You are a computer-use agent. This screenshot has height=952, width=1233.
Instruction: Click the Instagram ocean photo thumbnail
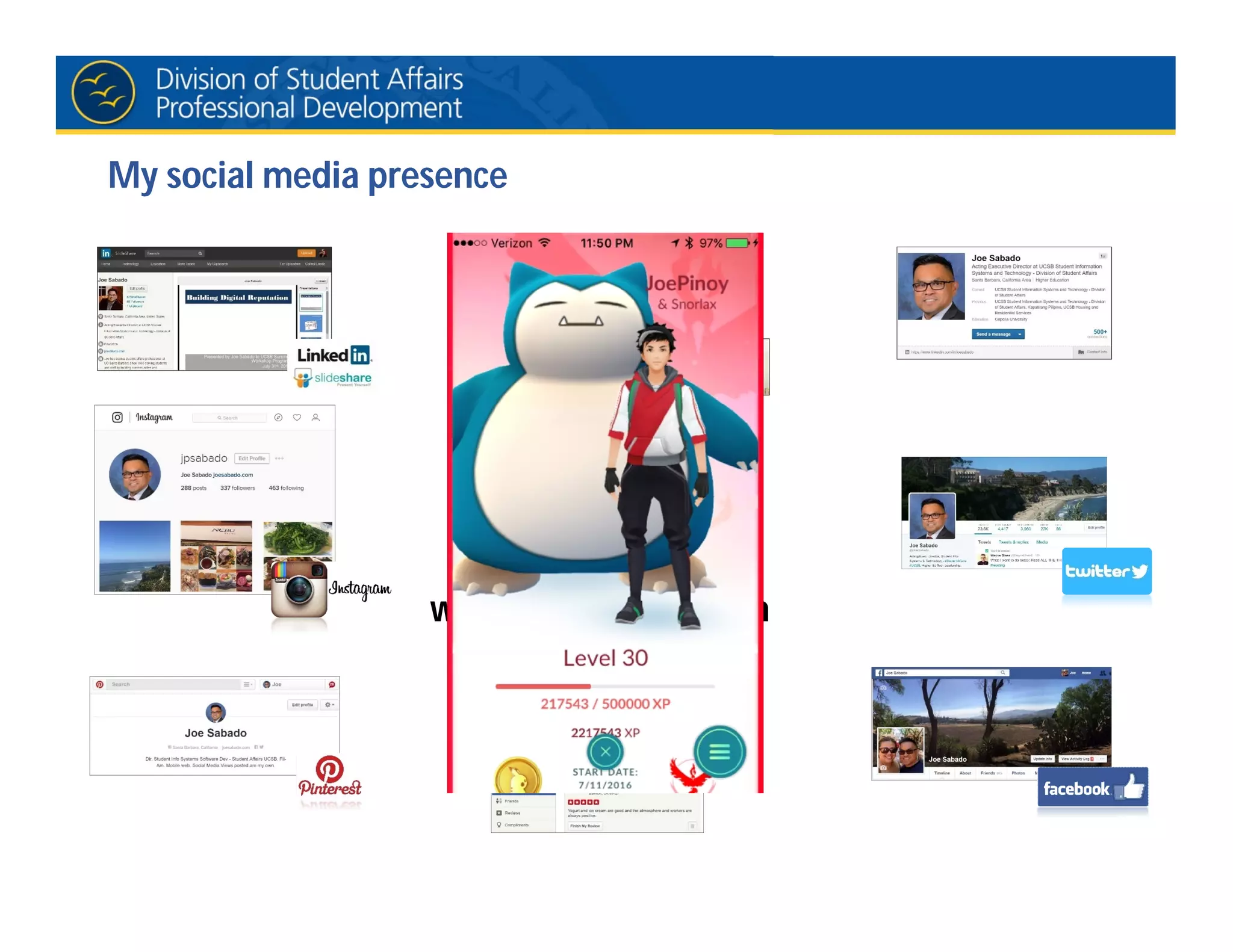tap(135, 556)
